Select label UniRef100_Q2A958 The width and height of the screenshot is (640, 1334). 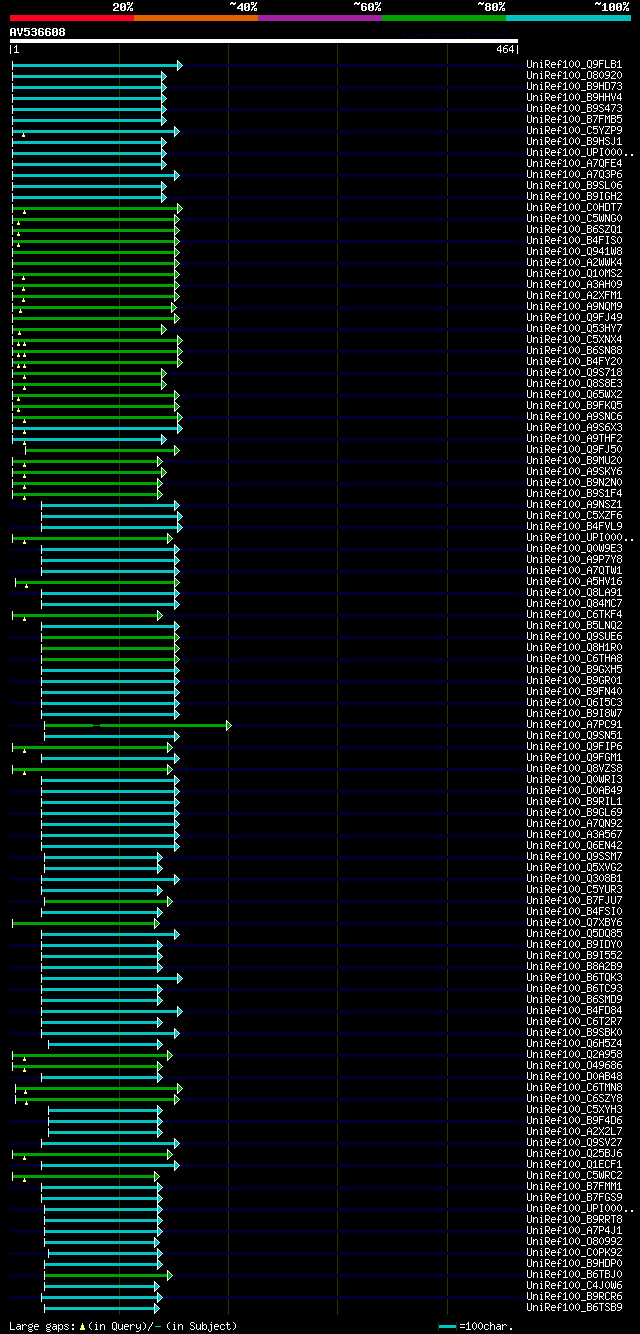pyautogui.click(x=575, y=1054)
